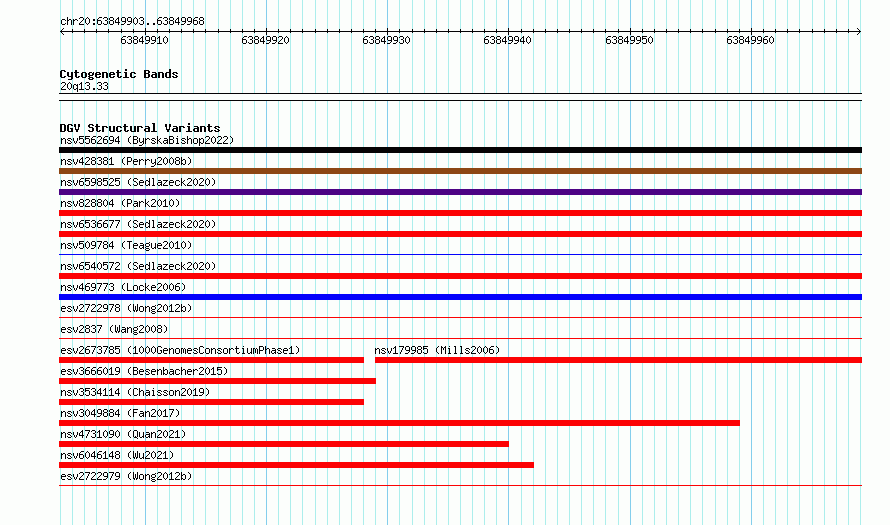
Task: Select the red nsv6046148 variant bar
Action: pos(296,465)
